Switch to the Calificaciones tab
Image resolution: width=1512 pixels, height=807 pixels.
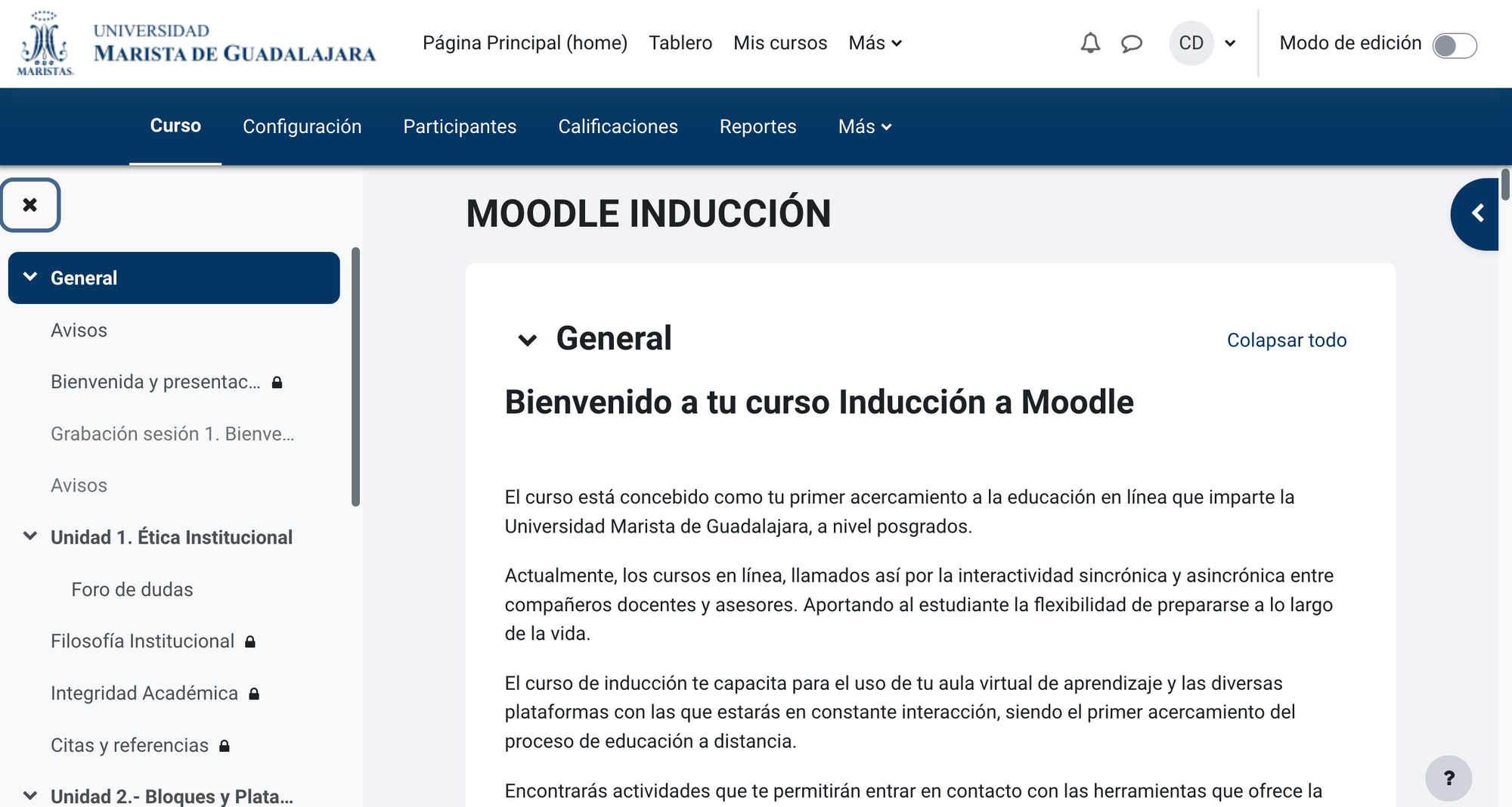tap(618, 126)
